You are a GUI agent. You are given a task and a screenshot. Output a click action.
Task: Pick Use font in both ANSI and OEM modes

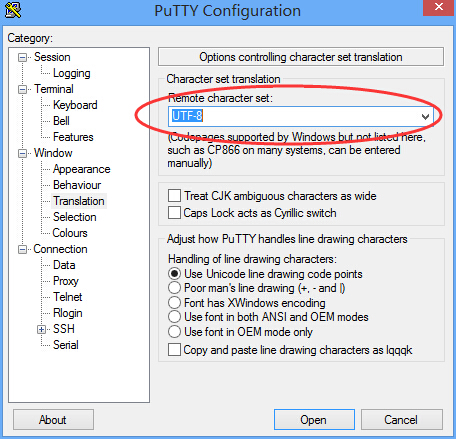pos(174,317)
